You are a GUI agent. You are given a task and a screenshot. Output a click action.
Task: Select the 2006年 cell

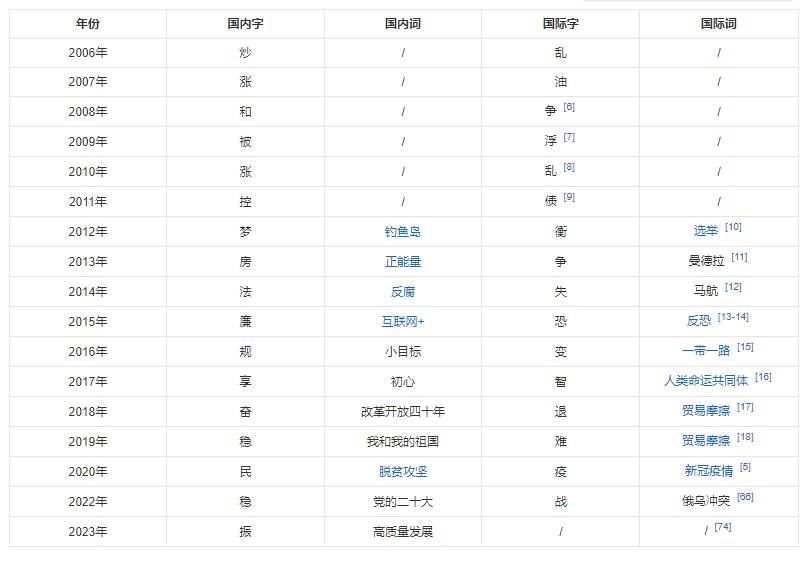(x=88, y=53)
